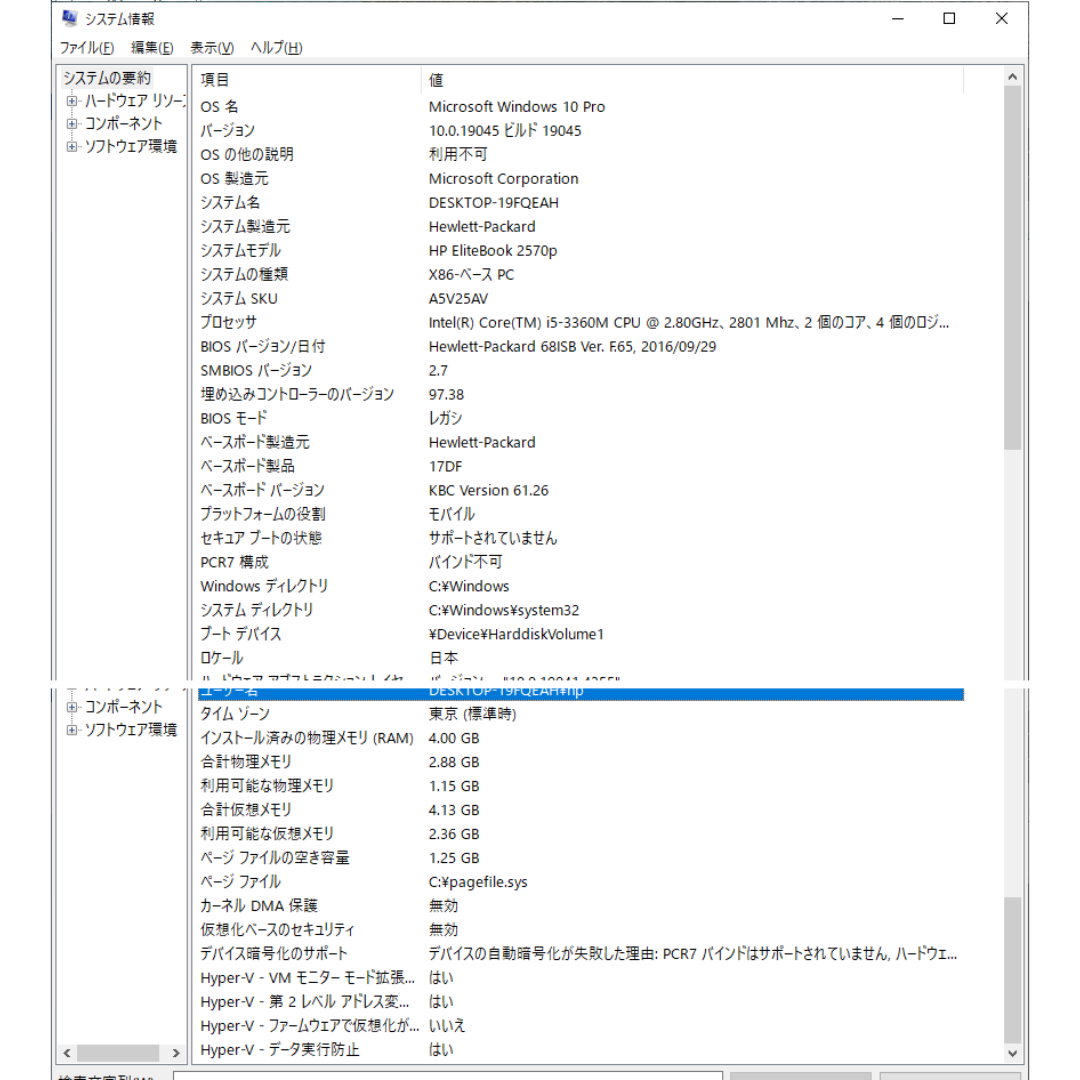
Task: Select the ロケール row label
Action: pyautogui.click(x=221, y=658)
